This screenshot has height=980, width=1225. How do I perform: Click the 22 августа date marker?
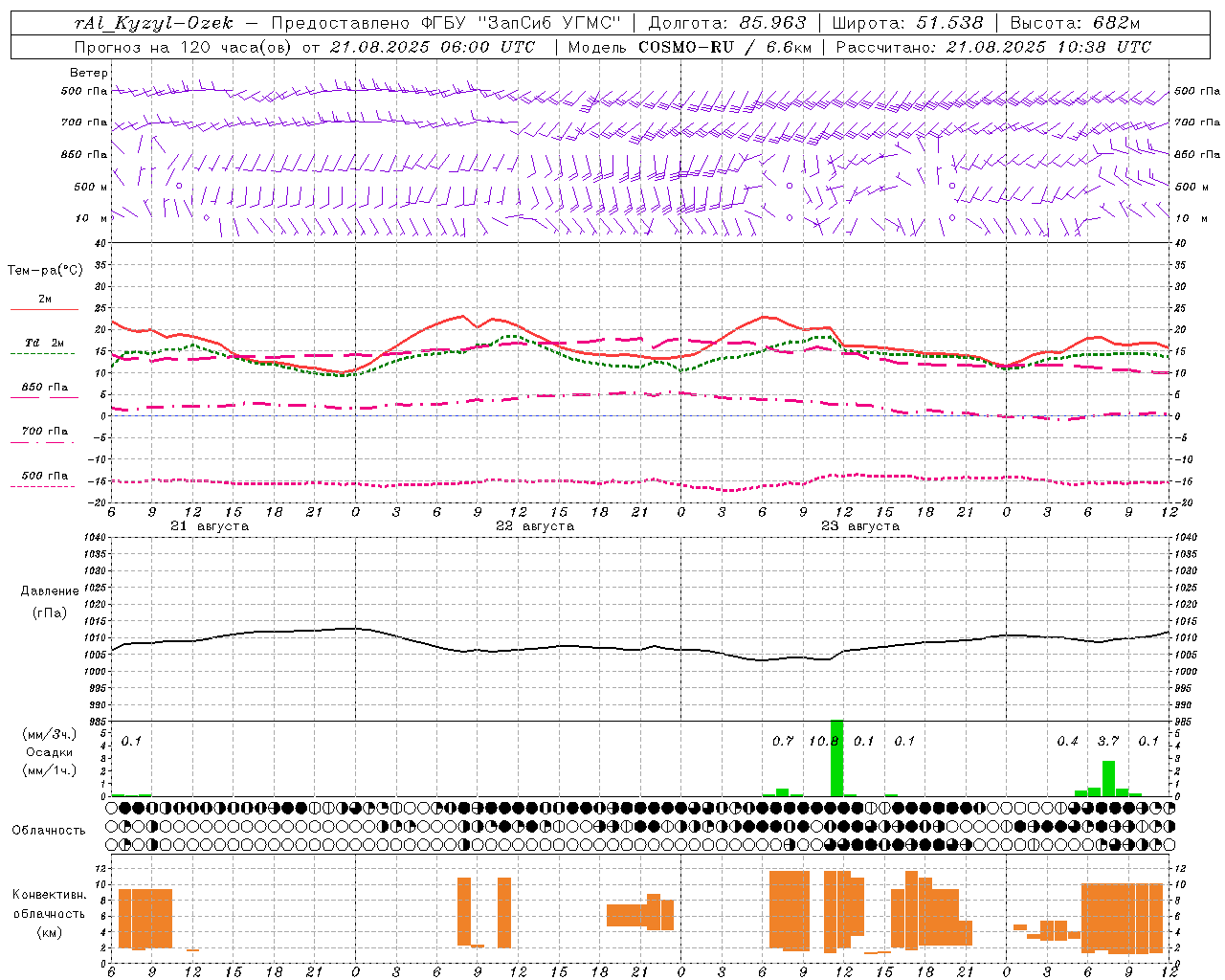tap(535, 526)
